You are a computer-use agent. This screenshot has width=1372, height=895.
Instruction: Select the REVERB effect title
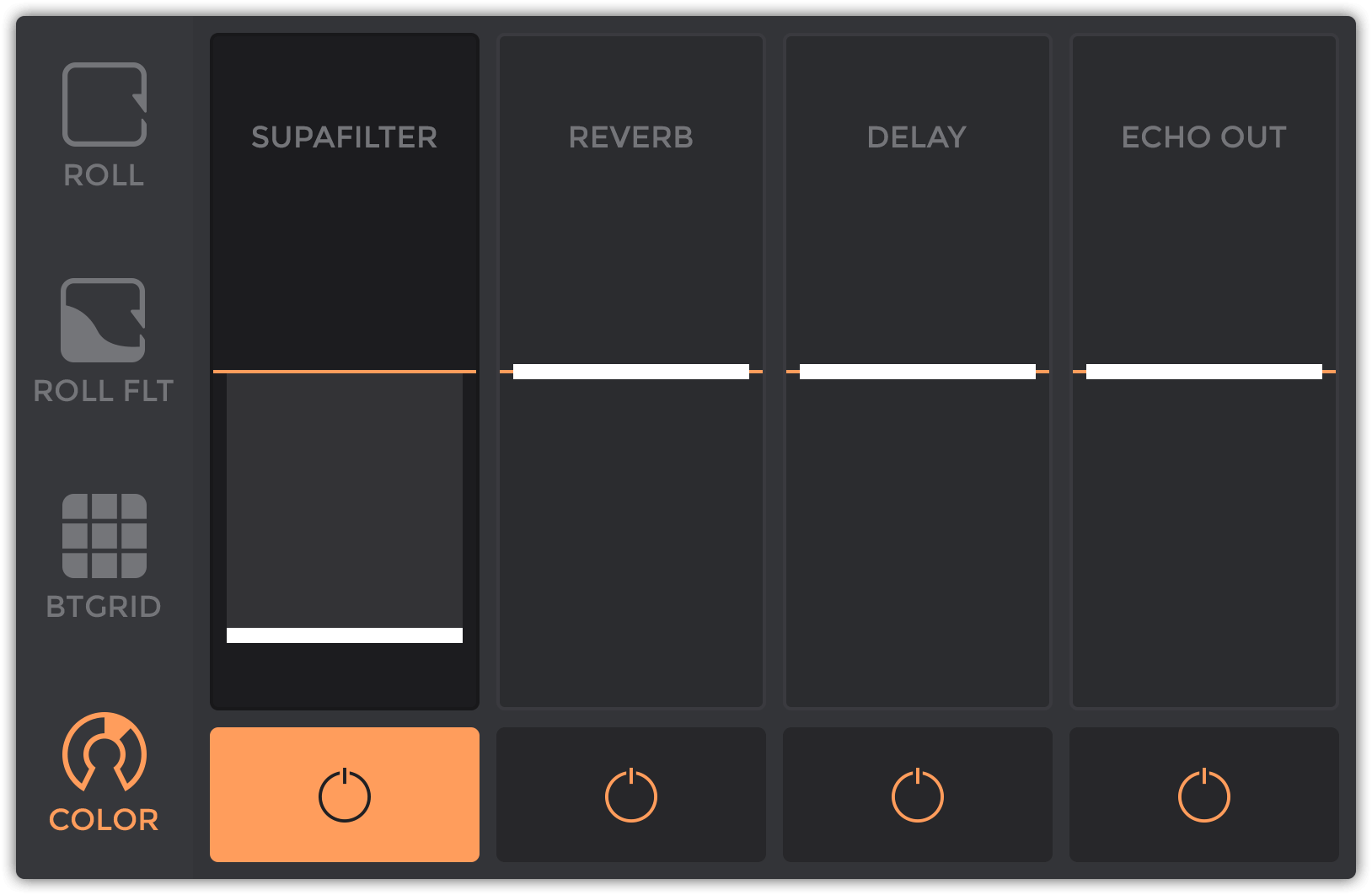(x=631, y=137)
